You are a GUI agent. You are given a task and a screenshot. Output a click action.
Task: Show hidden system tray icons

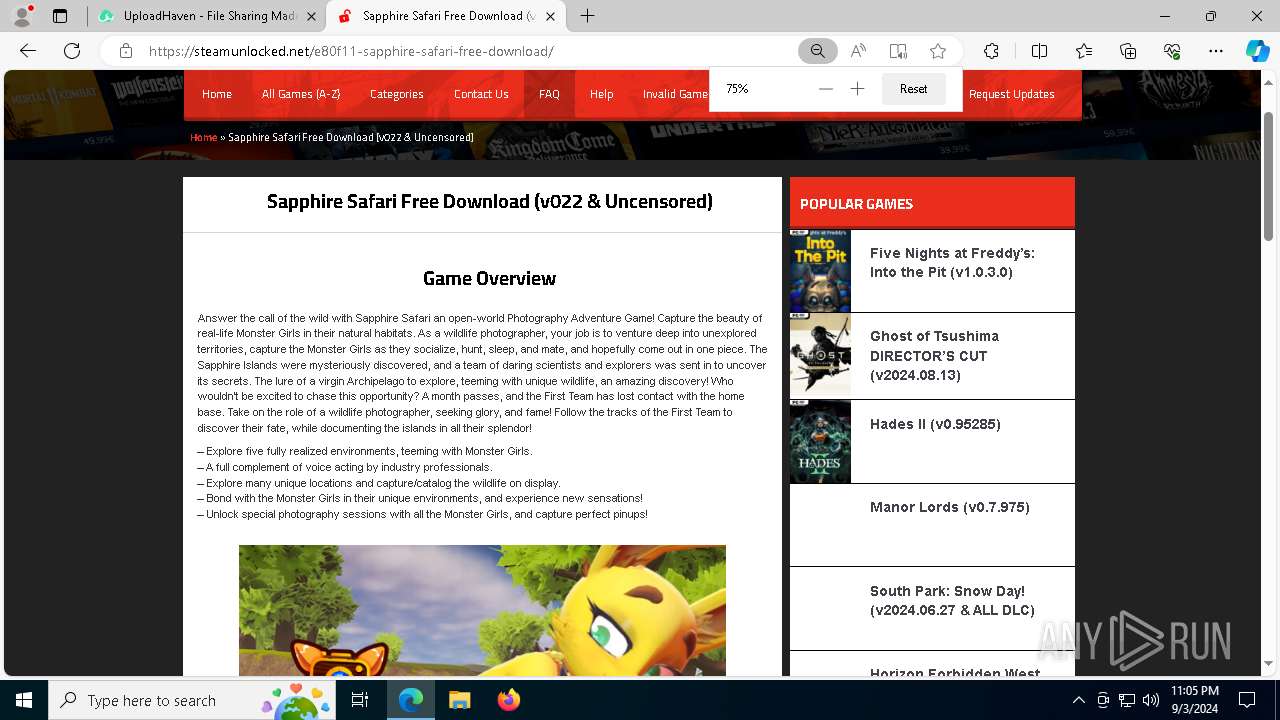pyautogui.click(x=1078, y=700)
